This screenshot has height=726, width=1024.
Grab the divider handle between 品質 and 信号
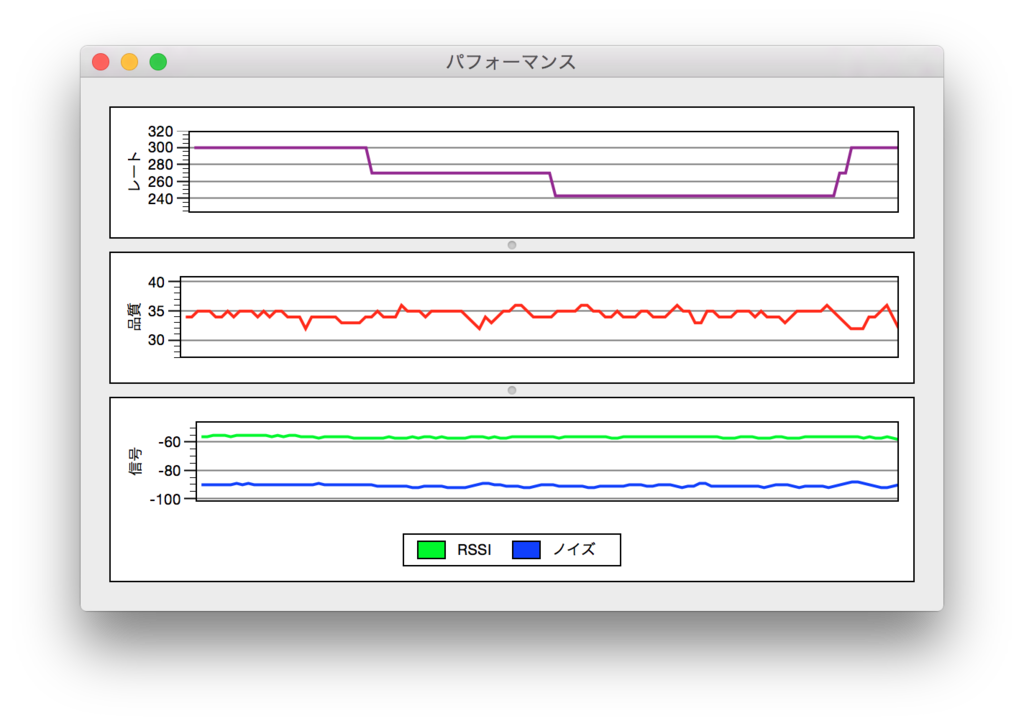click(512, 390)
